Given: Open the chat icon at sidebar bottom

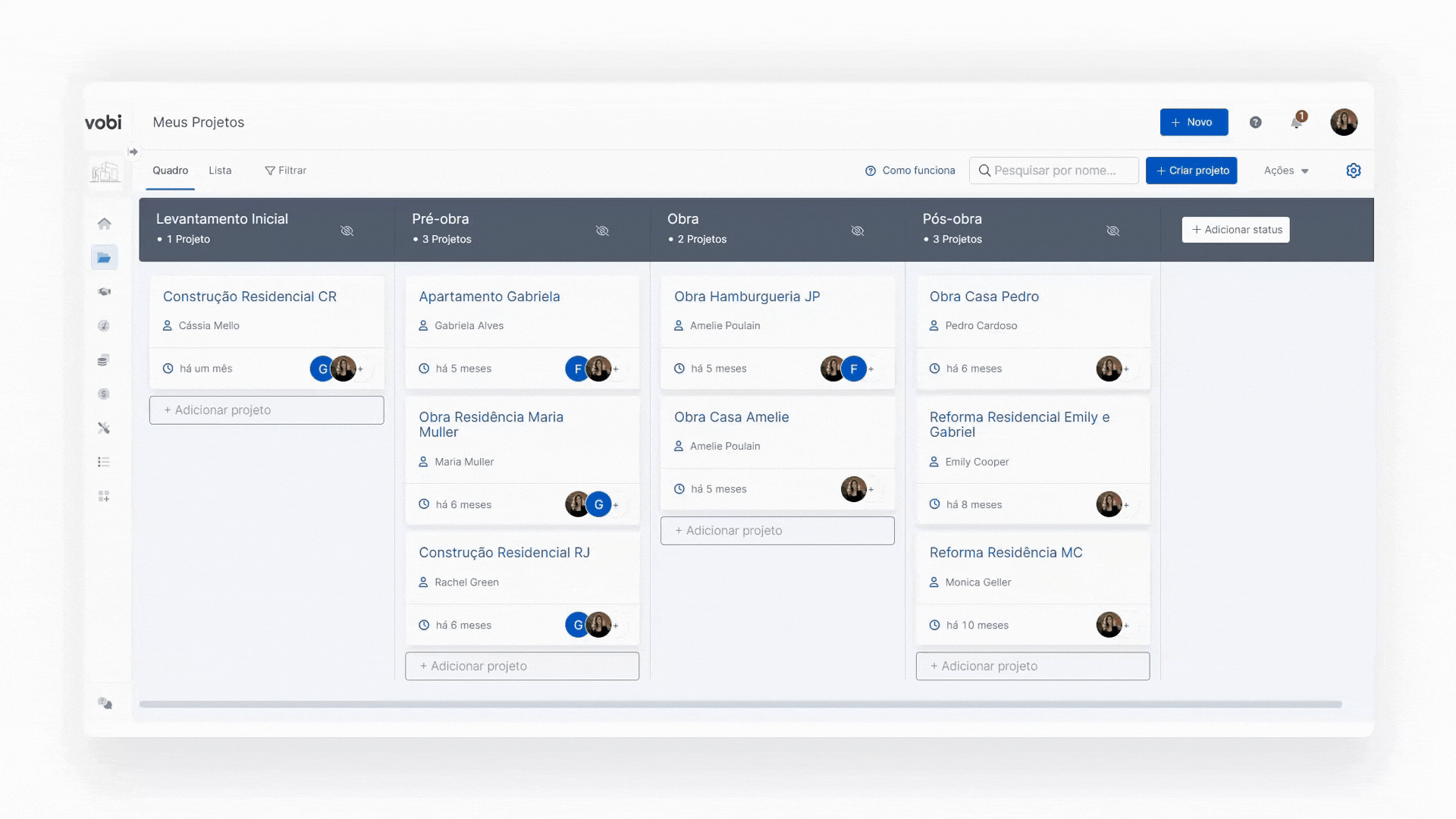Looking at the screenshot, I should click(x=105, y=704).
